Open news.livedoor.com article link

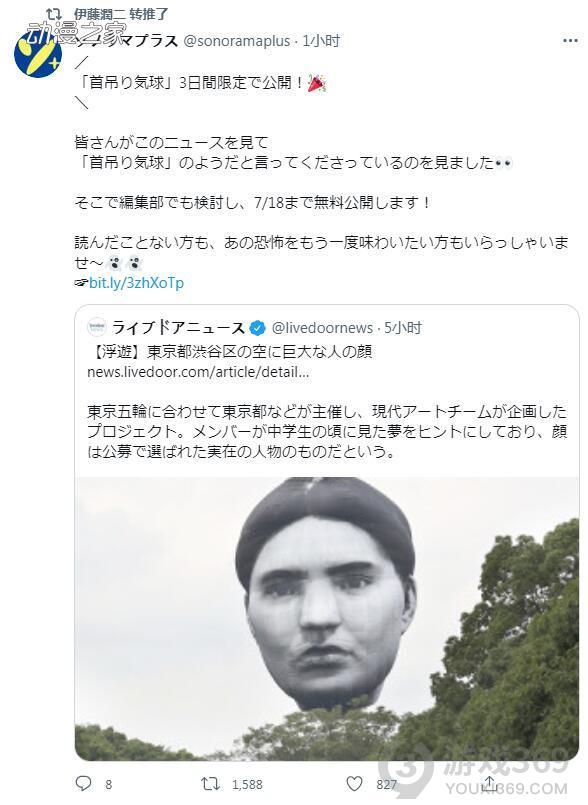[x=198, y=372]
